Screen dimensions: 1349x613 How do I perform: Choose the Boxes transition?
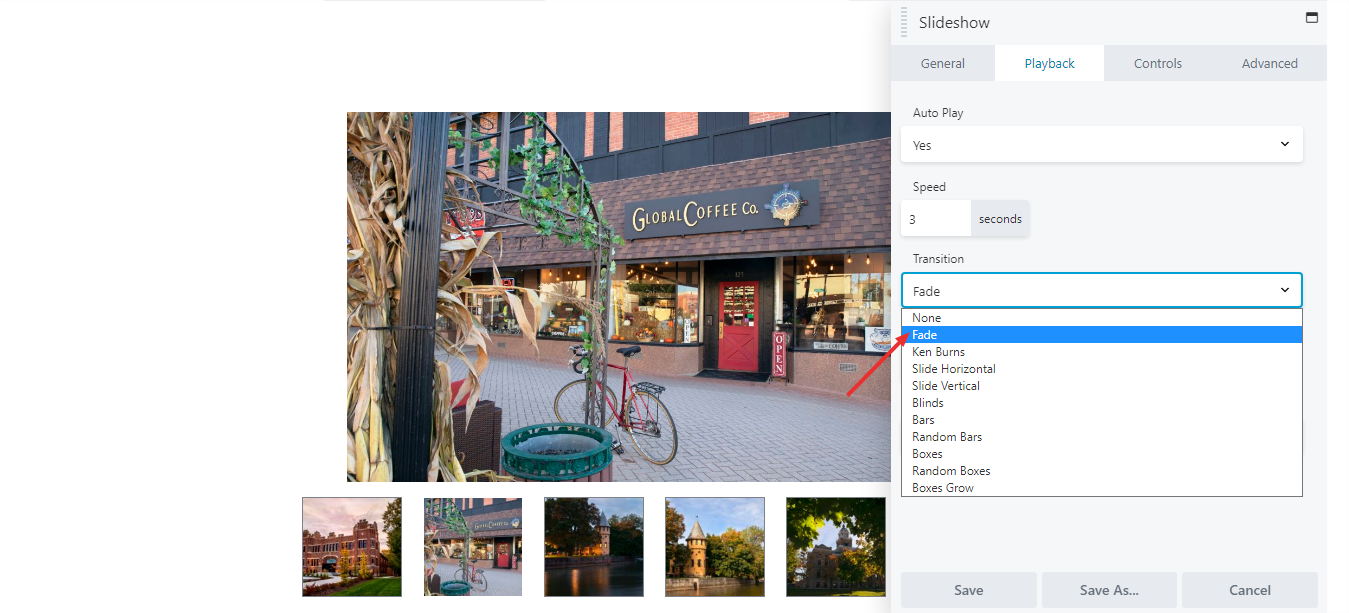coord(1102,454)
